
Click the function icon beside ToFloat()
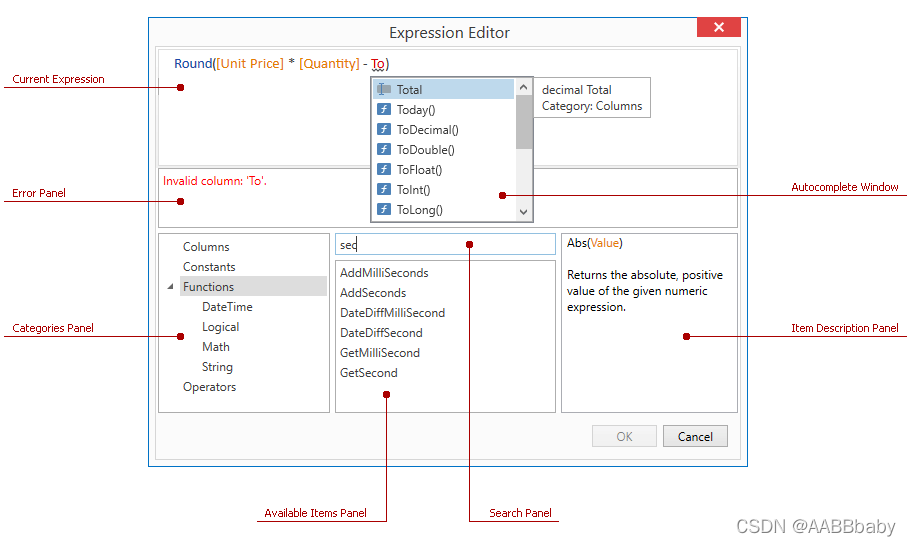pyautogui.click(x=384, y=169)
